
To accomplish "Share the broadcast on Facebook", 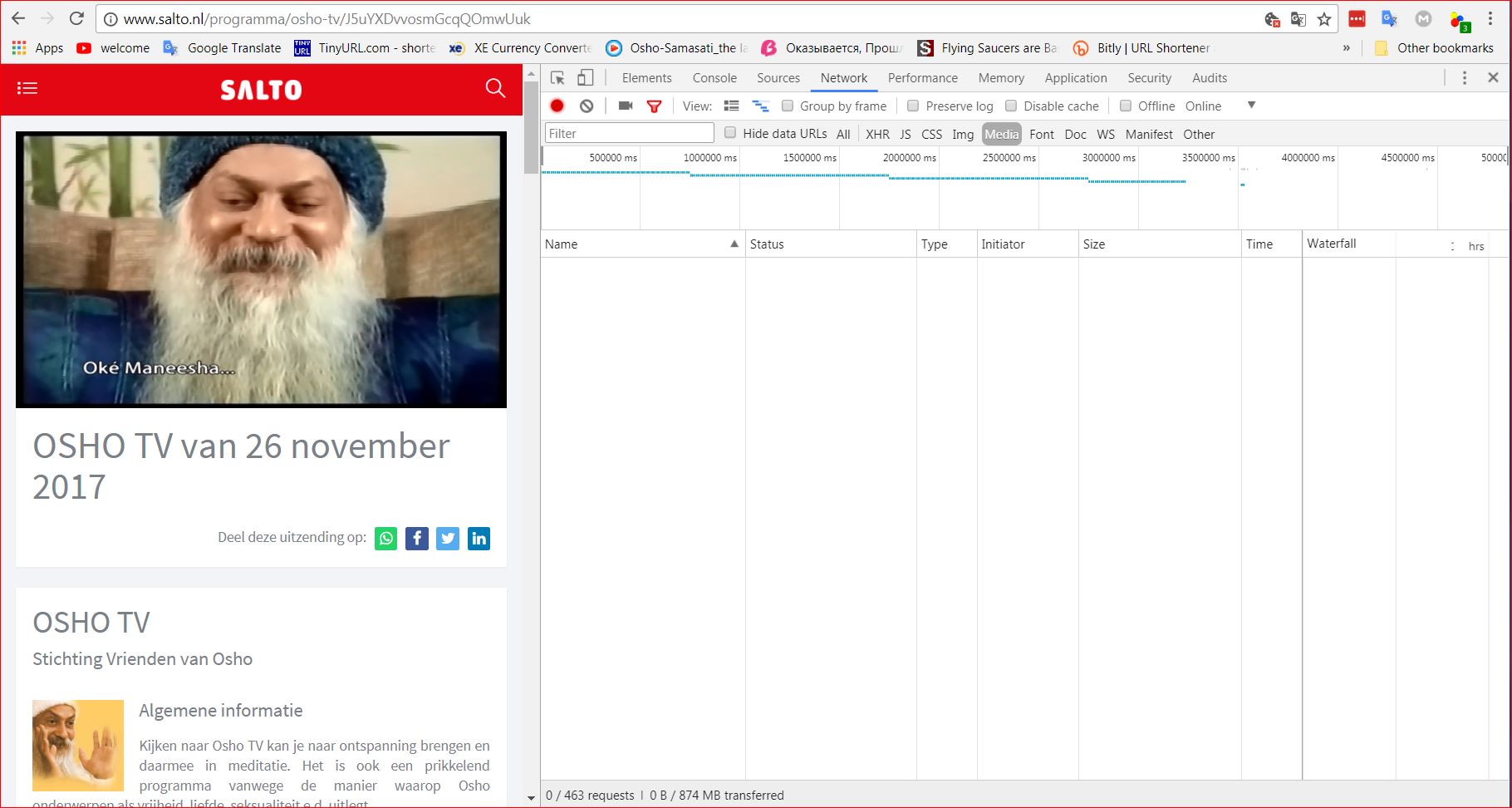I will click(x=417, y=539).
